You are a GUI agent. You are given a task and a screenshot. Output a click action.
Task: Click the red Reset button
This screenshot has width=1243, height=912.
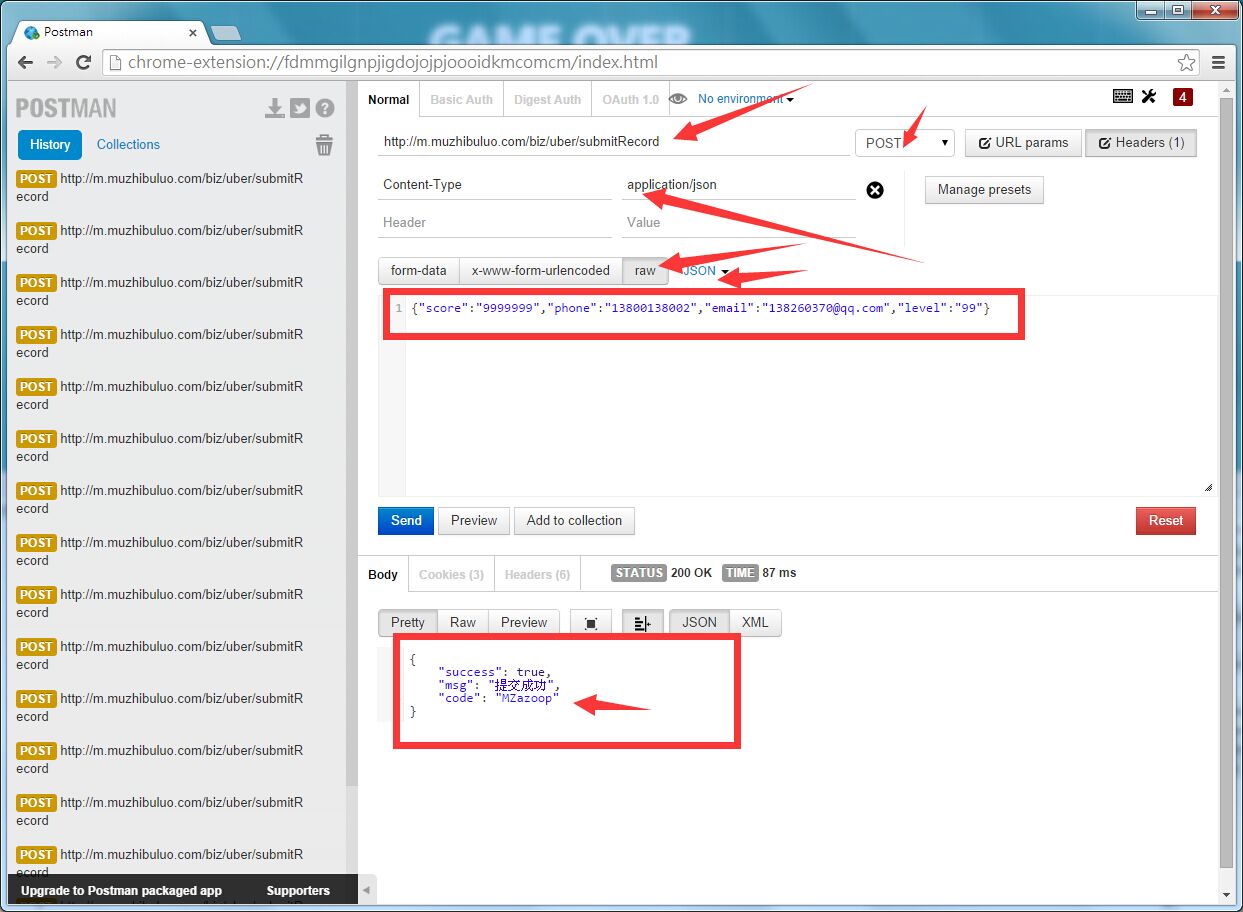click(1166, 521)
